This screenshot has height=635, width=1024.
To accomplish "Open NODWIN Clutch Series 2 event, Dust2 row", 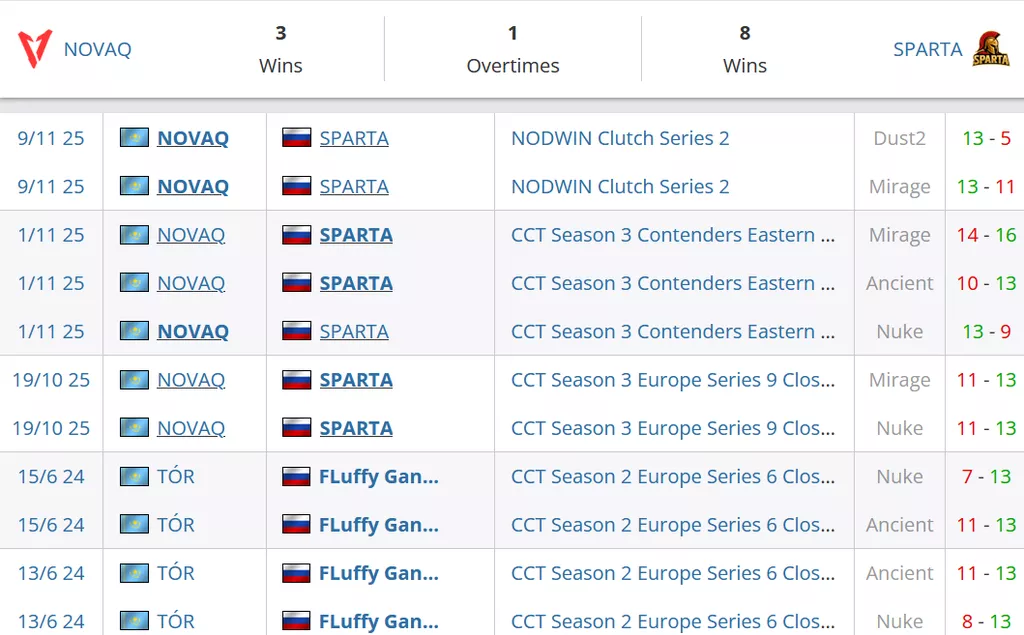I will 620,138.
